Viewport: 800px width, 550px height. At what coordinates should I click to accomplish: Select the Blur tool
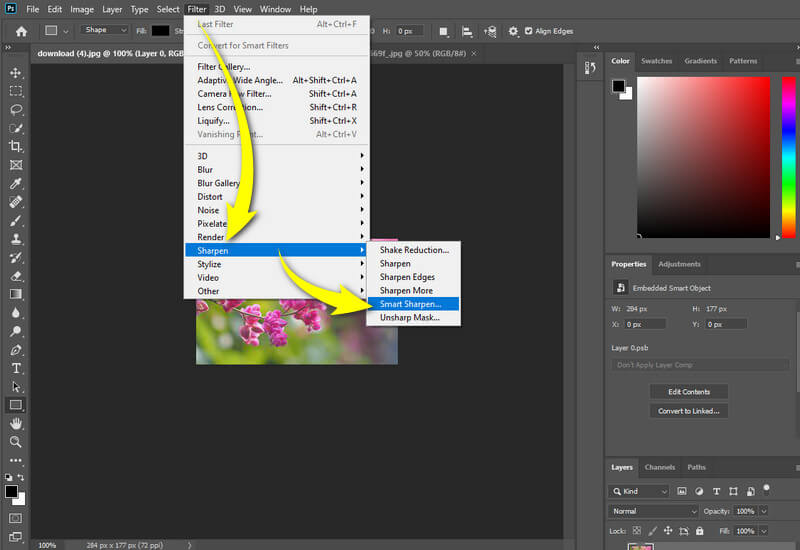coord(16,313)
